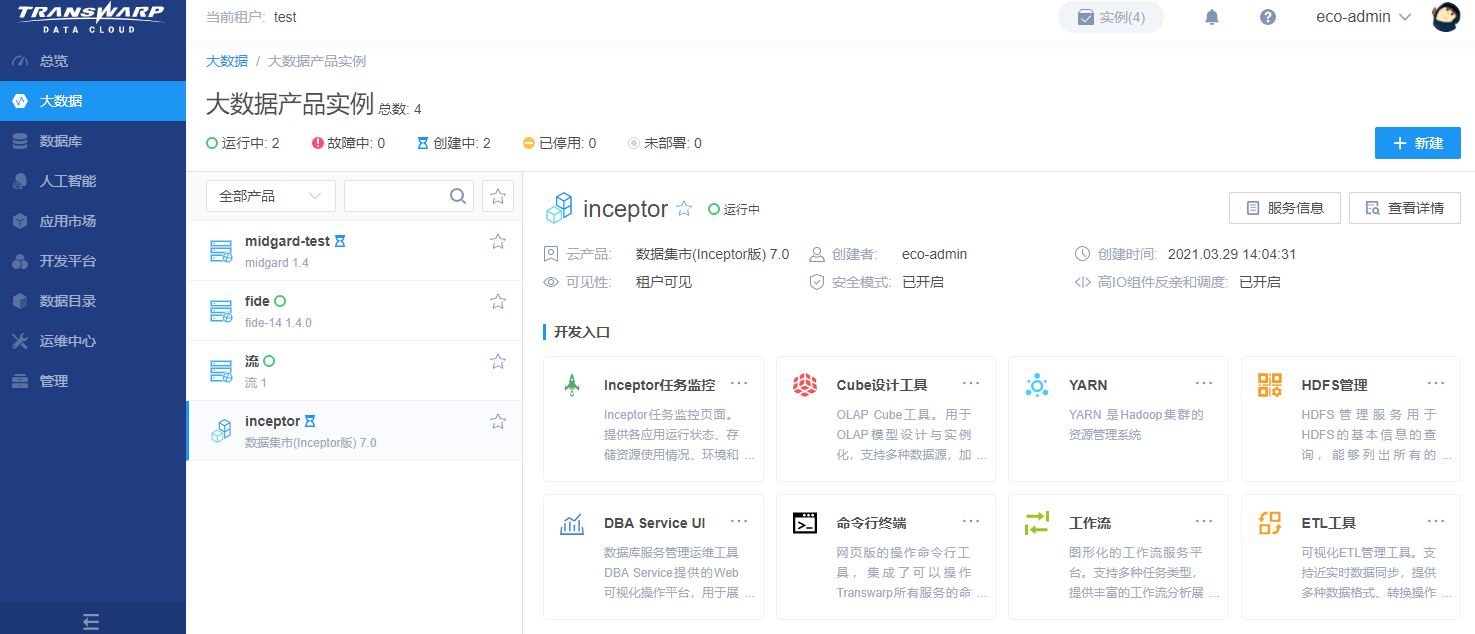The width and height of the screenshot is (1475, 634).
Task: Open the Inceptor任务监控 card title
Action: [x=660, y=385]
